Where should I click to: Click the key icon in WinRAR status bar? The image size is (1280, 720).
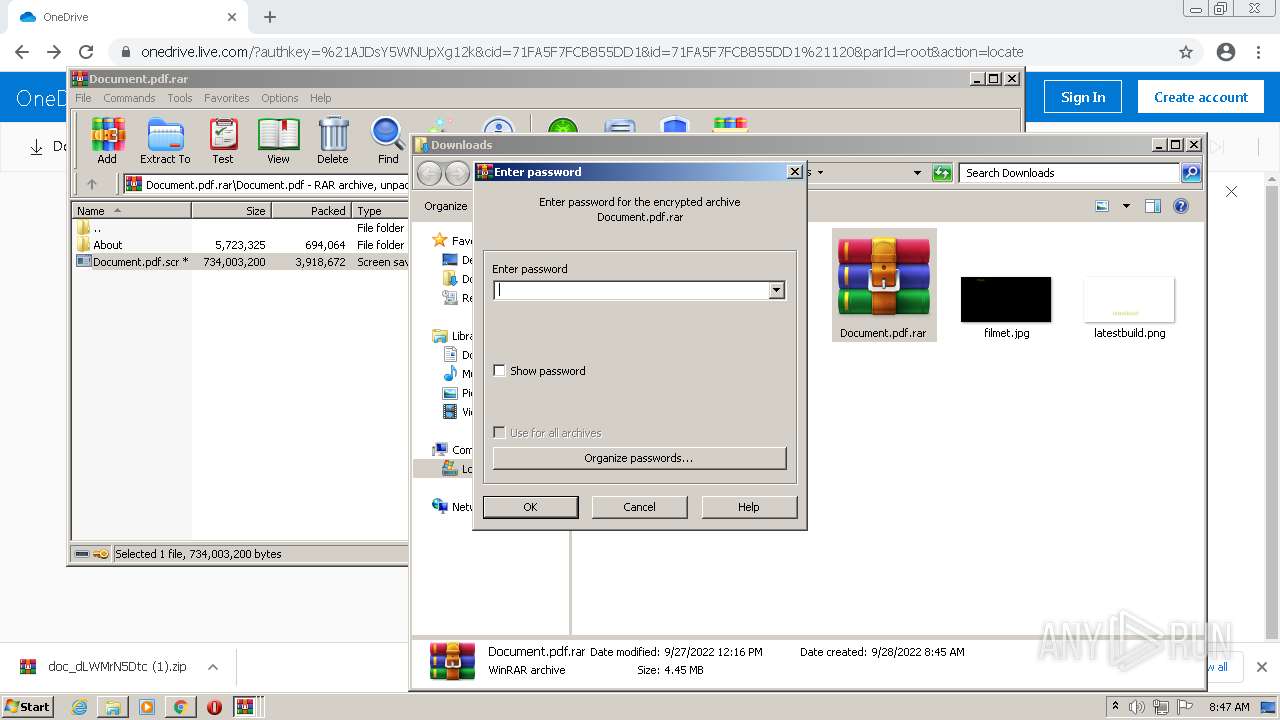click(101, 554)
